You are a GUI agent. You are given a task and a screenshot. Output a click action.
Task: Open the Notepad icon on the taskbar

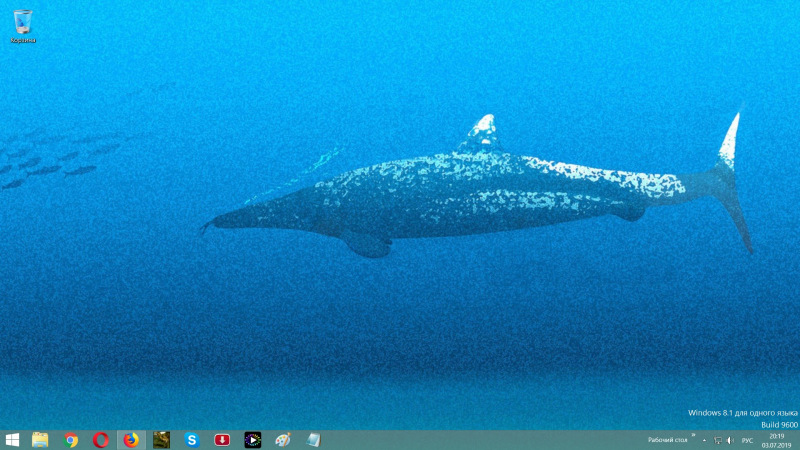[x=313, y=440]
